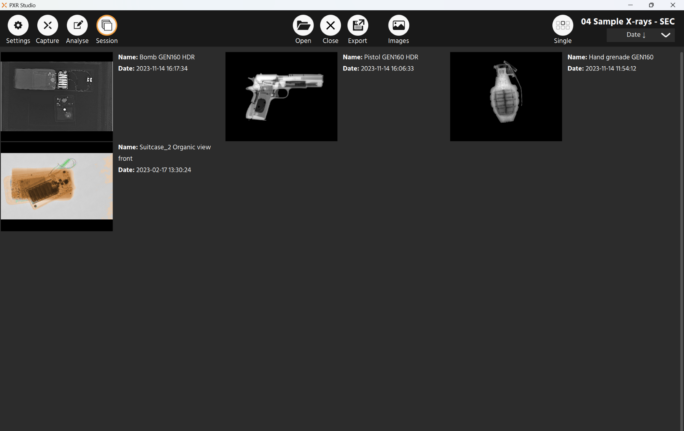
Task: Maximize the PXR Studio window
Action: (651, 5)
